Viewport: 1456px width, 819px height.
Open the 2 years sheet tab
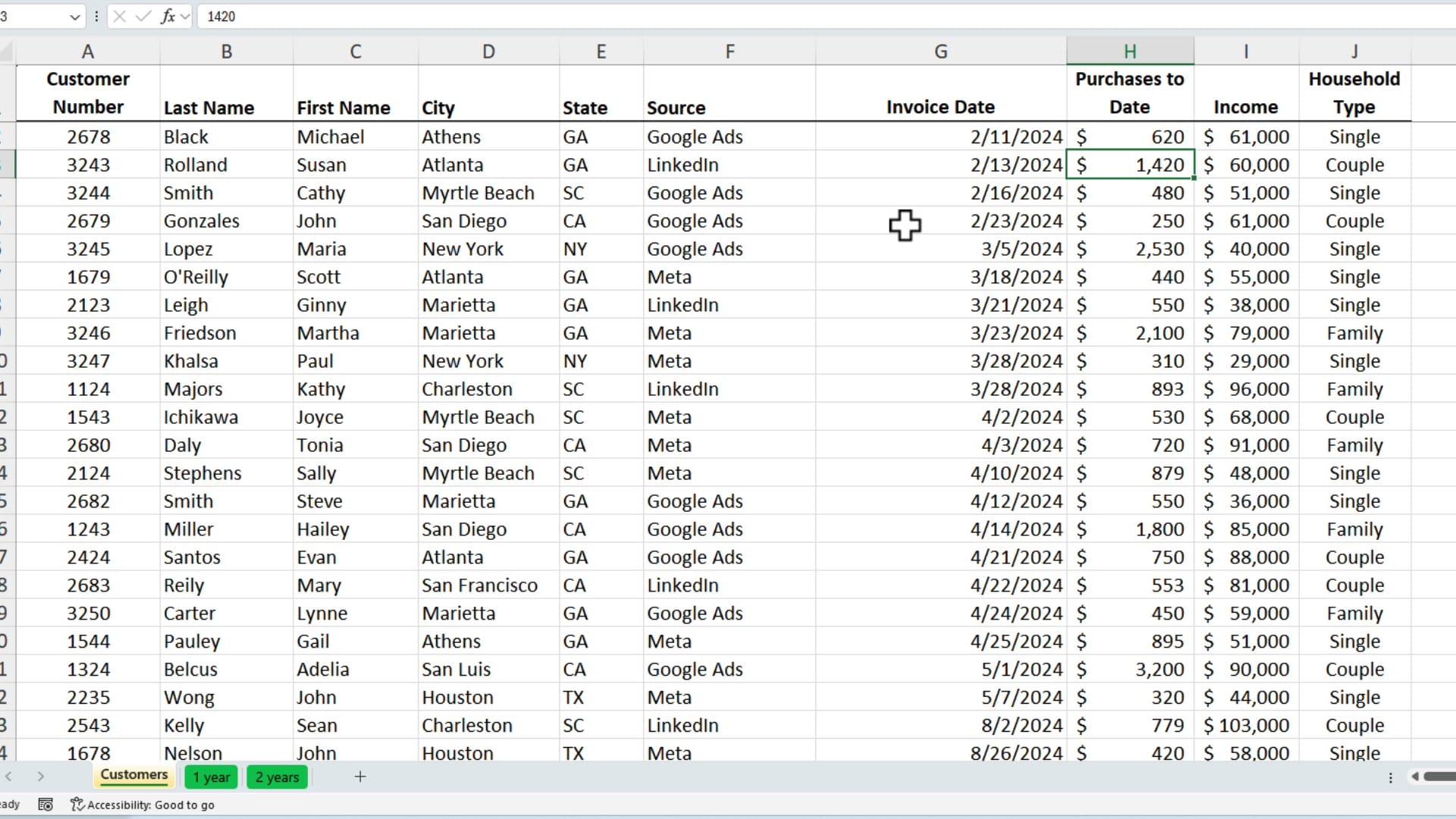pyautogui.click(x=276, y=777)
